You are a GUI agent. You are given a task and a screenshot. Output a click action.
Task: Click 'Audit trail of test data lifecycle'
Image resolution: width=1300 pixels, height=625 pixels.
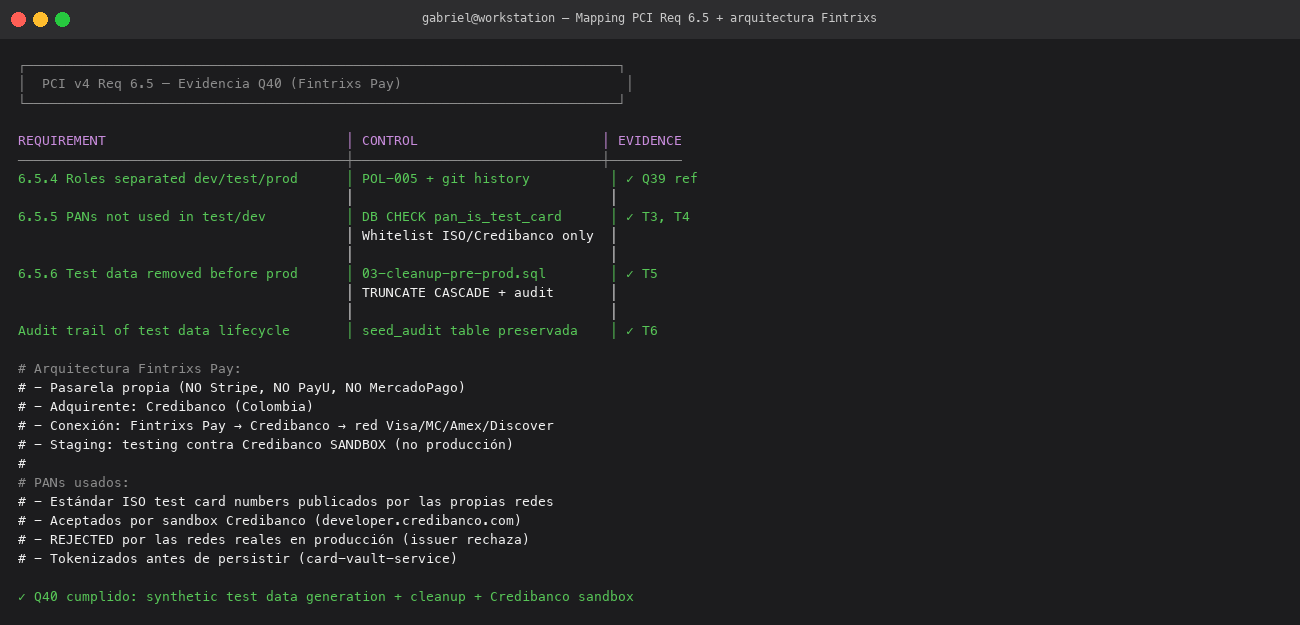(x=154, y=331)
